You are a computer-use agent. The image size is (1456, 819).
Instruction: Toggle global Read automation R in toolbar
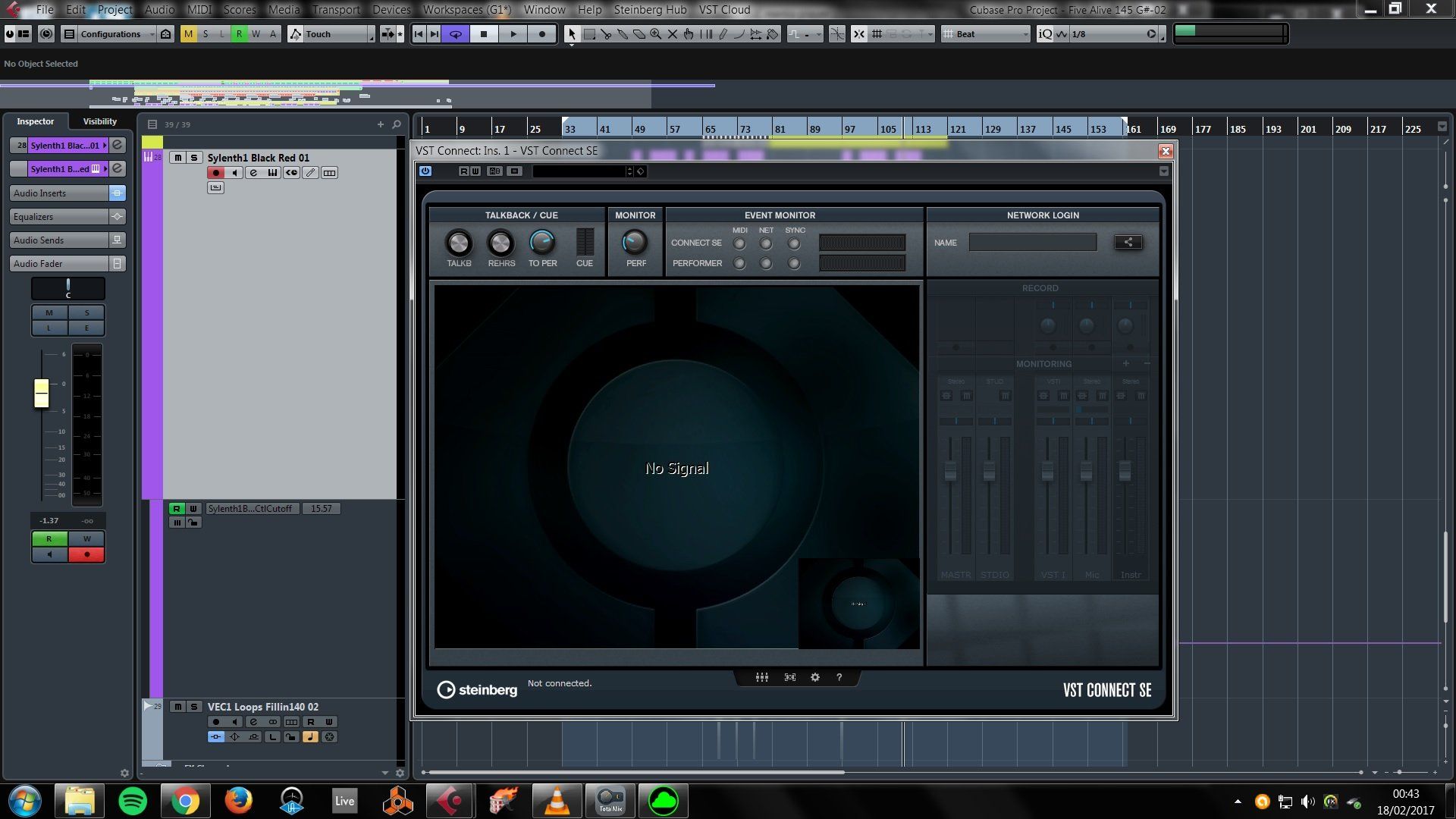[239, 34]
